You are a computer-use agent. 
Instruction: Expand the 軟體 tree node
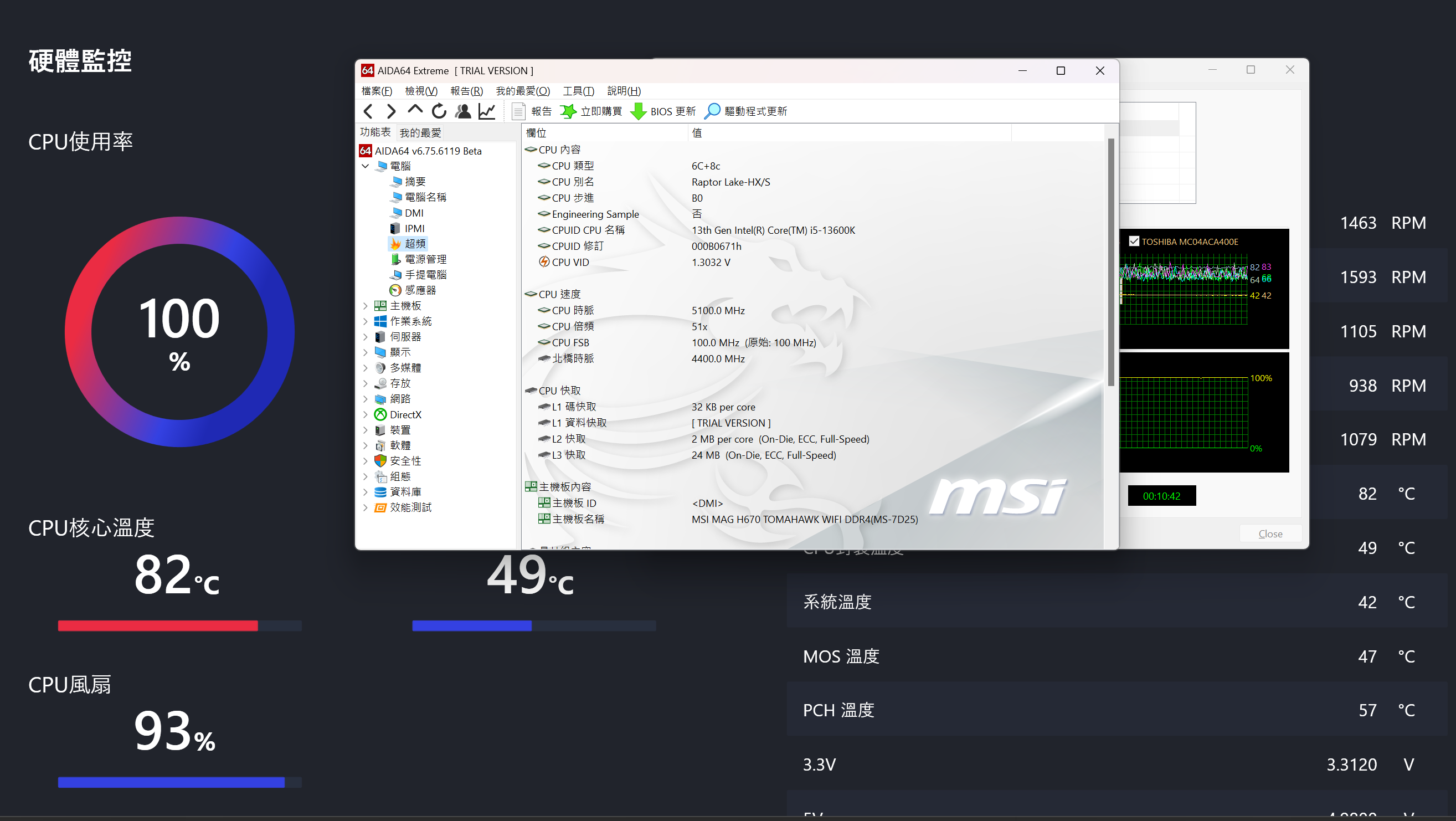pyautogui.click(x=365, y=445)
